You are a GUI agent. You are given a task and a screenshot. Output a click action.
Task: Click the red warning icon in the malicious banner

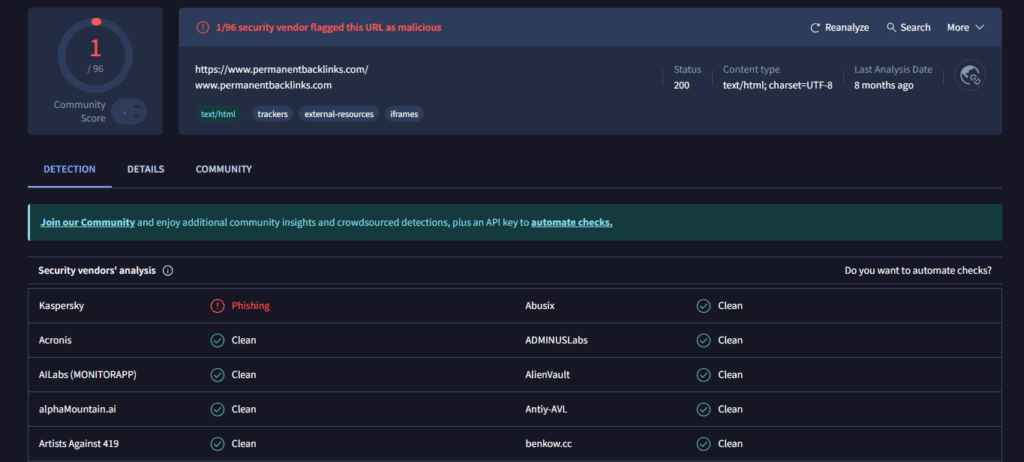(x=203, y=28)
